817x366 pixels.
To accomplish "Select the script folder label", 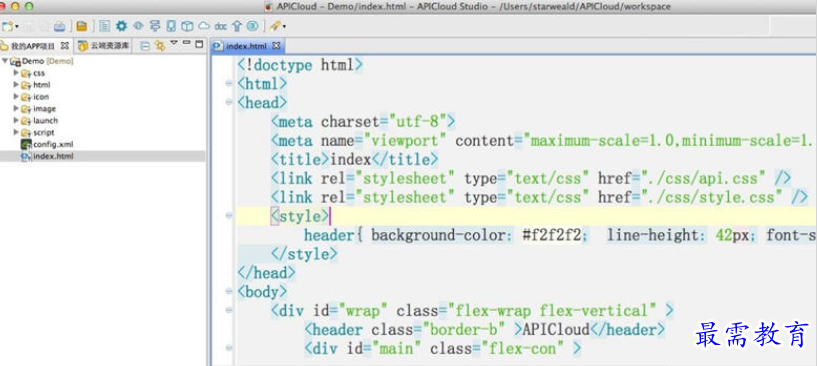I will [43, 133].
